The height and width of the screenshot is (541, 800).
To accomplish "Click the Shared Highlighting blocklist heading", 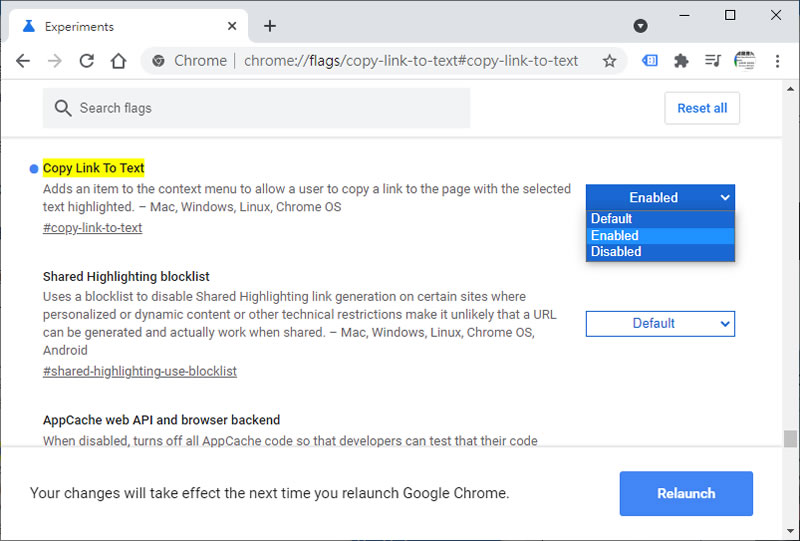I will pos(126,277).
